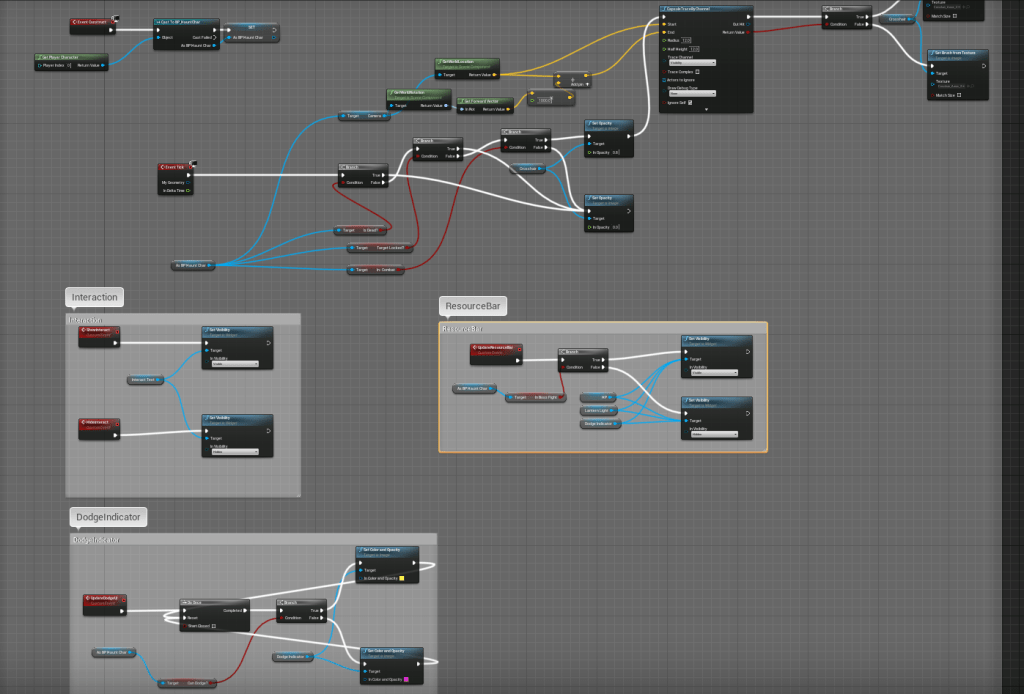1024x694 pixels.
Task: Click the Event Construct node header
Action: pos(91,21)
